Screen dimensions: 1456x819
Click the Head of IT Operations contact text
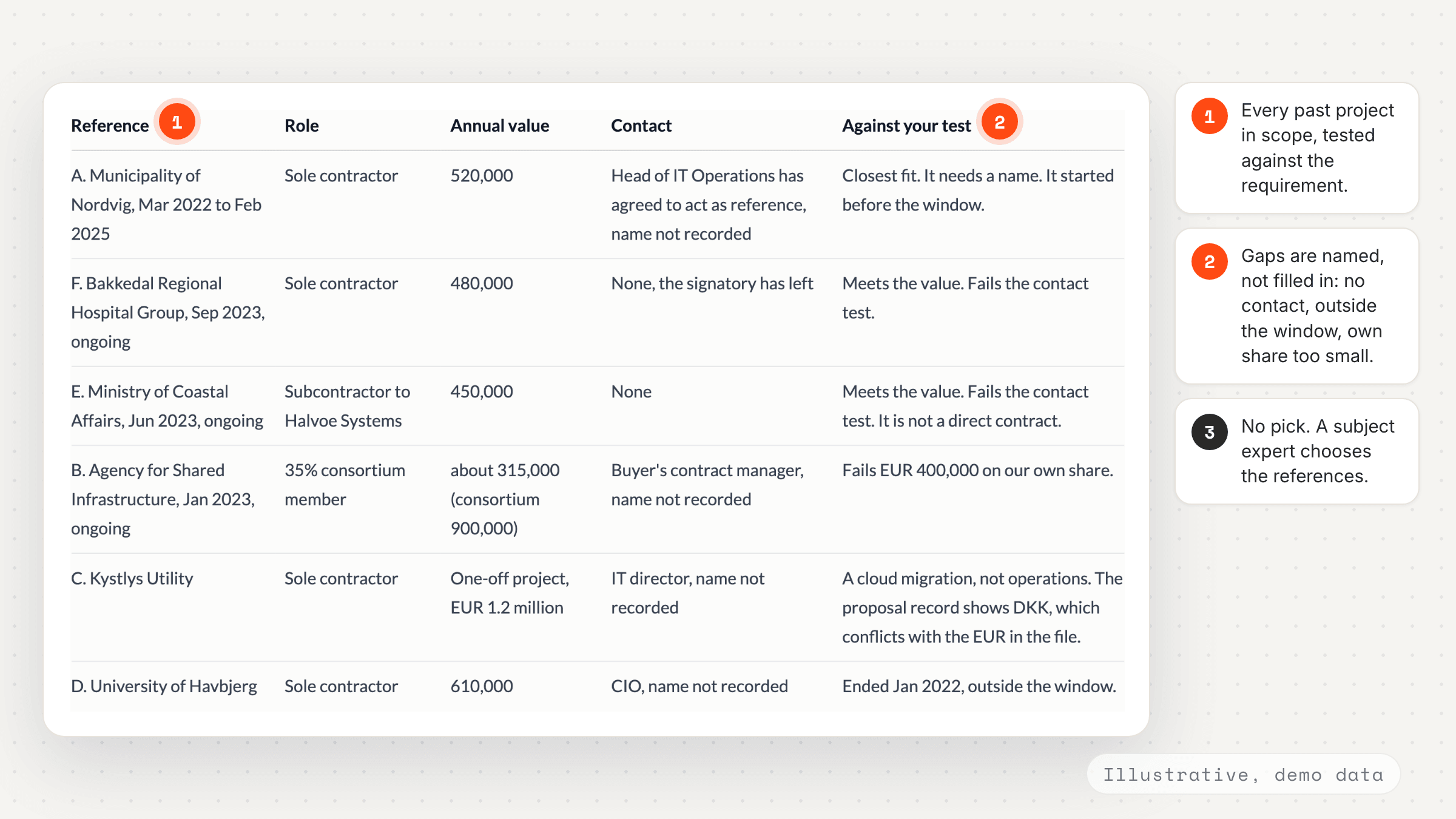(x=709, y=204)
